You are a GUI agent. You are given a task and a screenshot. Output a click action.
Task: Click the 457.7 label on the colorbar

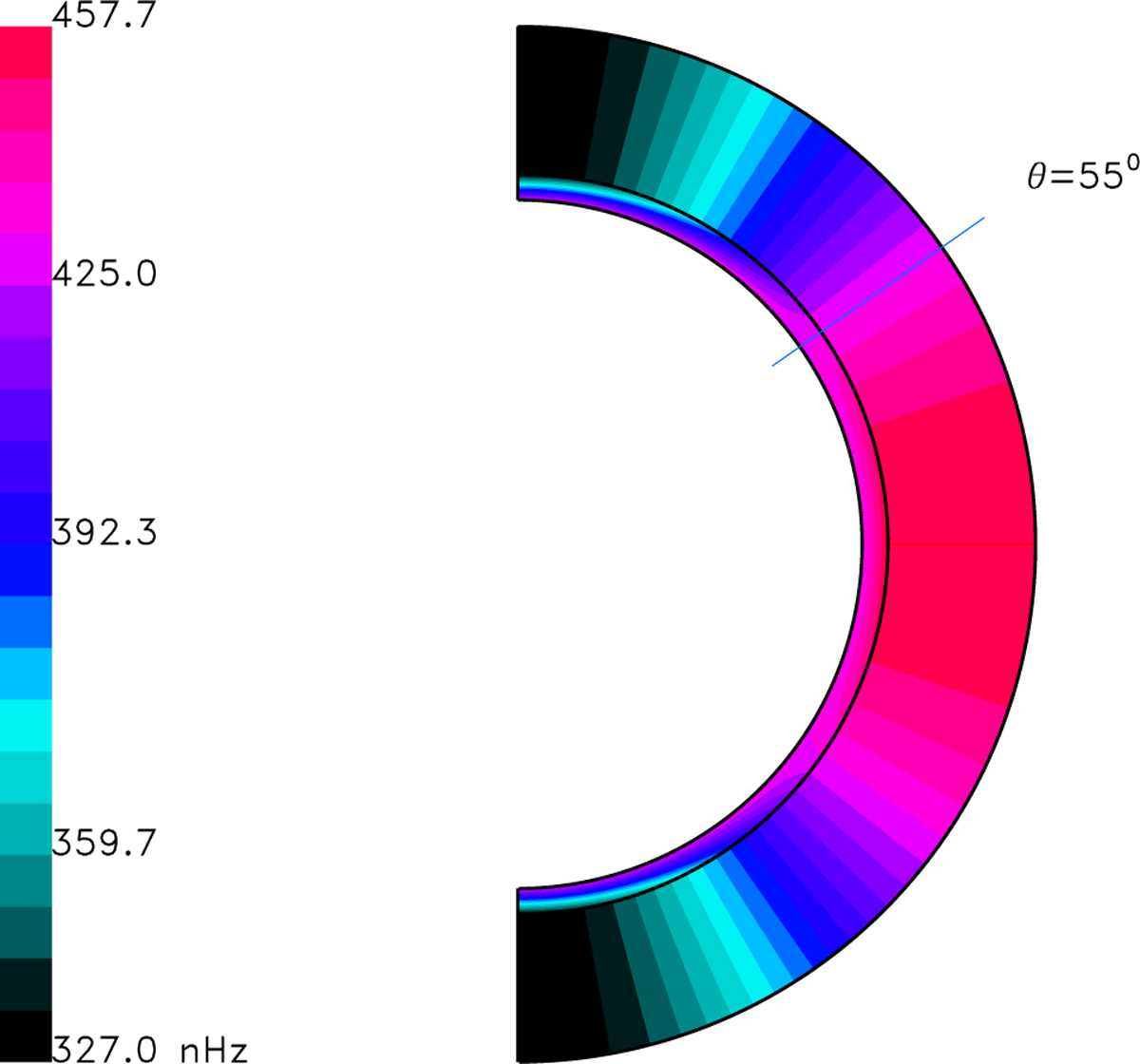coord(103,17)
